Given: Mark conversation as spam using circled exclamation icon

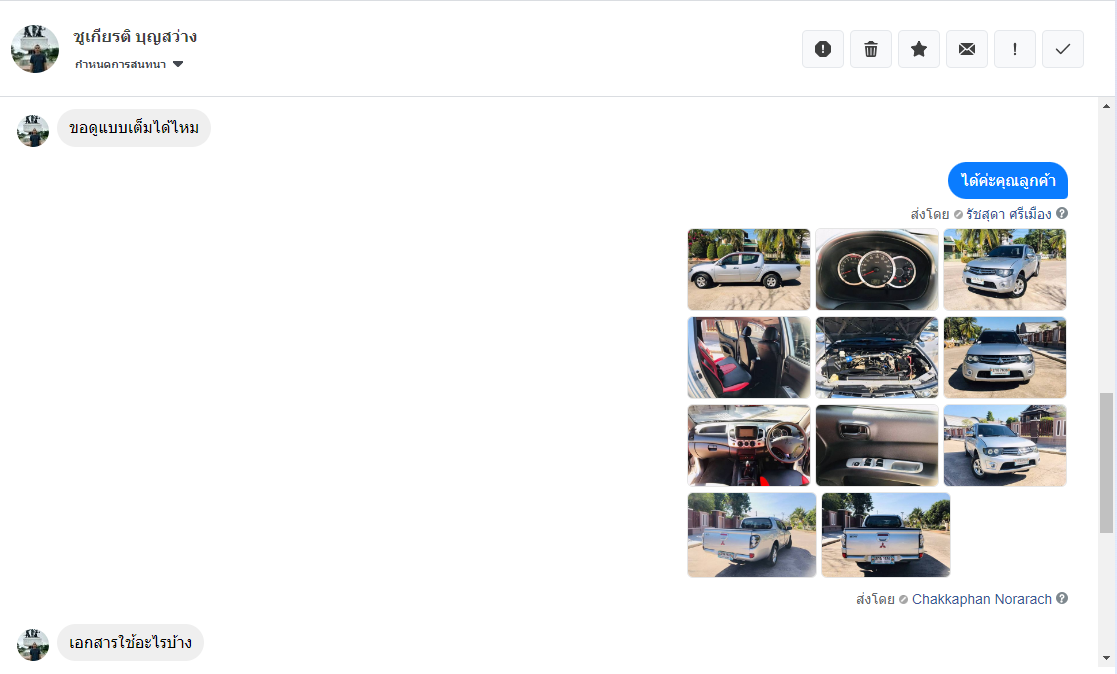Looking at the screenshot, I should click(823, 49).
